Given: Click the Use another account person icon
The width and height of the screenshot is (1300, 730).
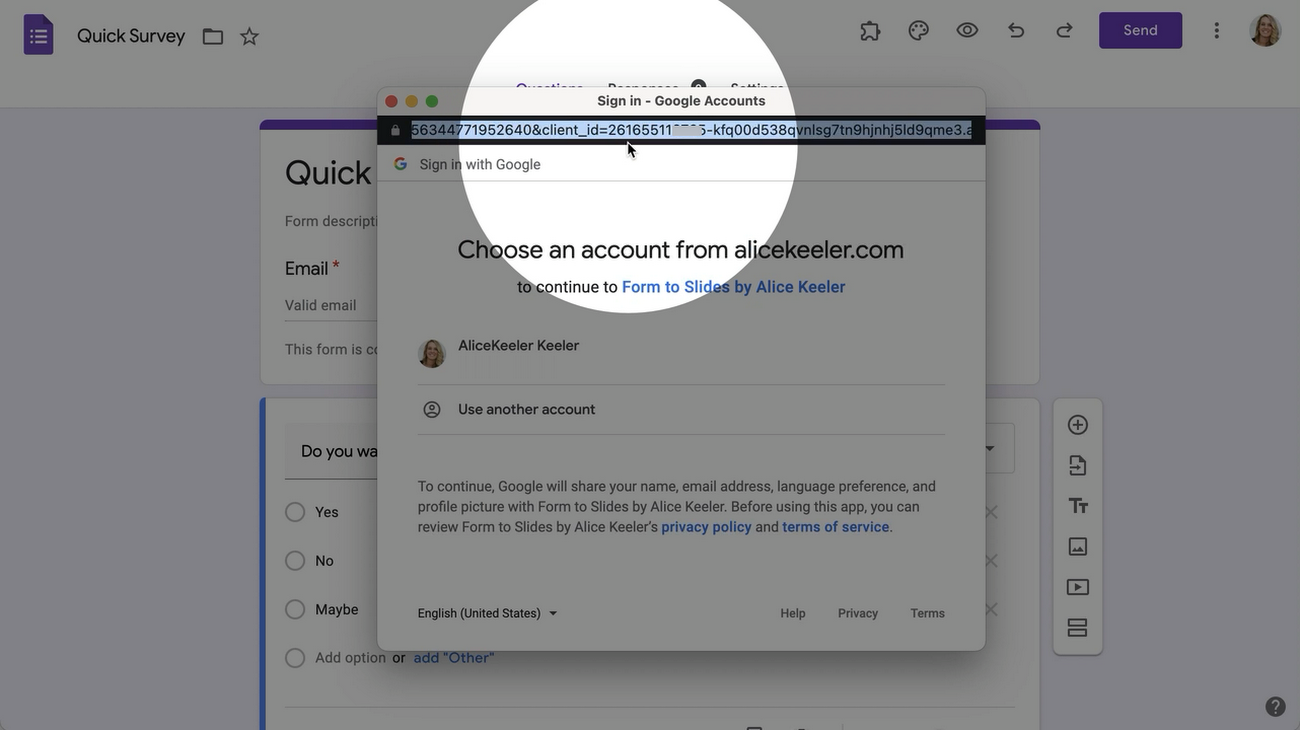Looking at the screenshot, I should pyautogui.click(x=432, y=410).
